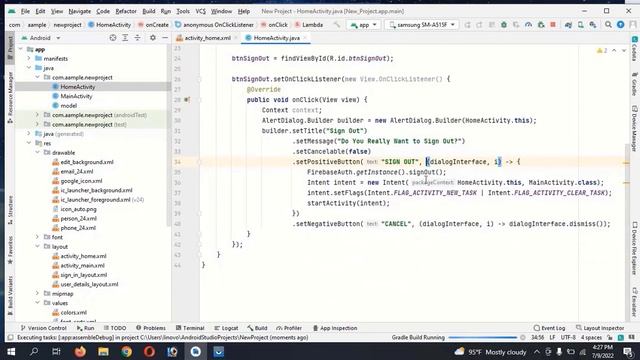Viewport: 640px width, 360px height.
Task: Open MainActivity in the project tree
Action: tap(76, 96)
